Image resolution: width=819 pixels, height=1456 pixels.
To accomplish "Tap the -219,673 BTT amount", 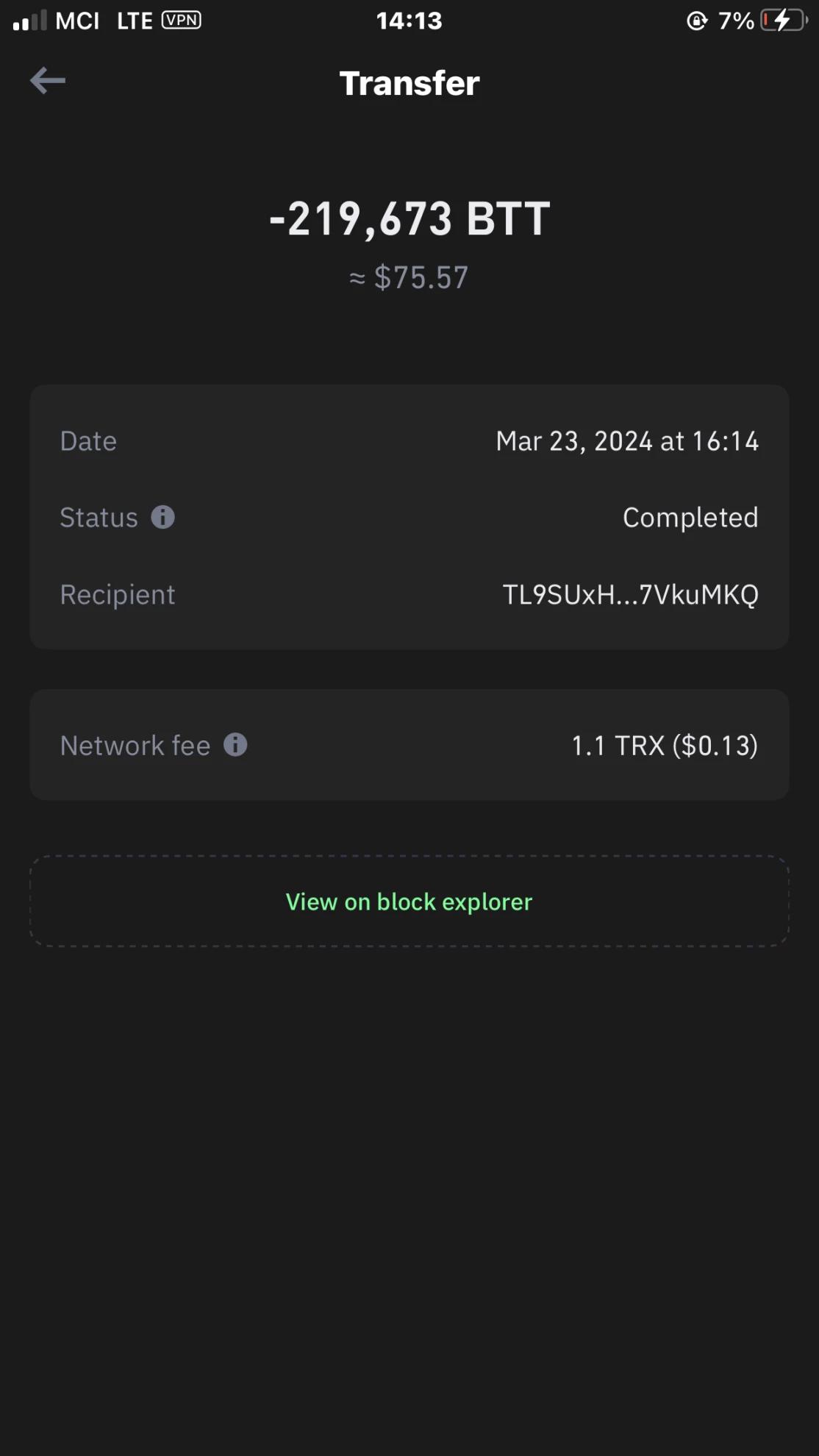I will (409, 219).
